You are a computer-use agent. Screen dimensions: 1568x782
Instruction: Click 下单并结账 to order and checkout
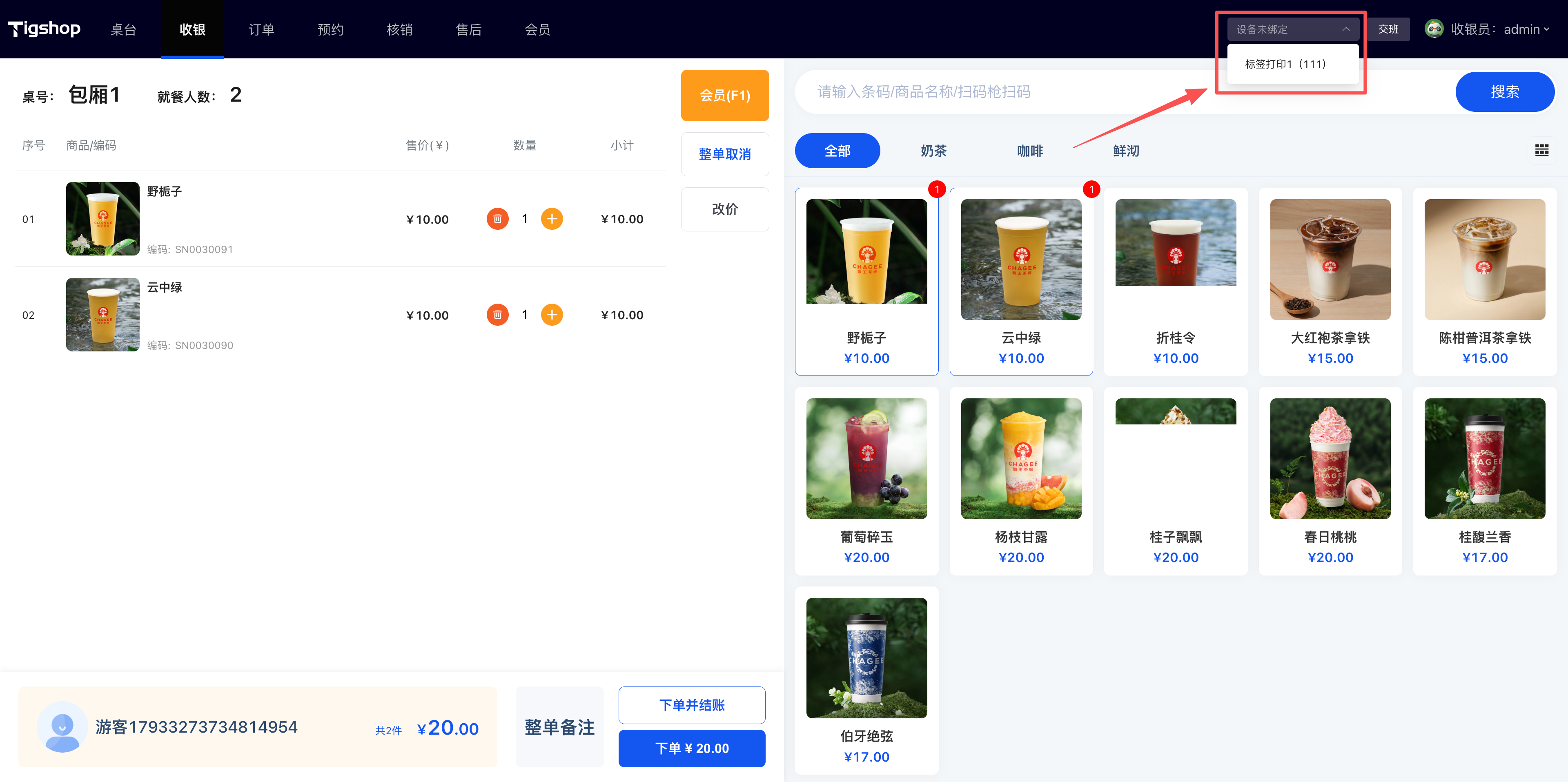pyautogui.click(x=691, y=705)
